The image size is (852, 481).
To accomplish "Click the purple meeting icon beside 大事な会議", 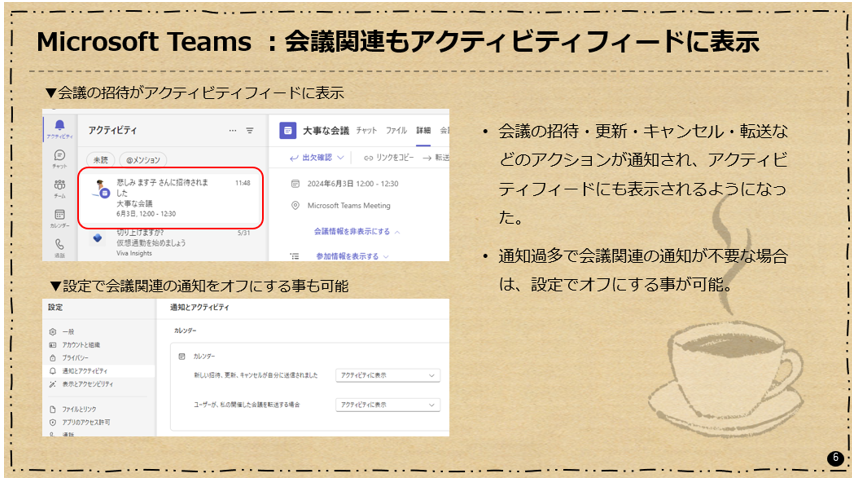I will coord(287,130).
